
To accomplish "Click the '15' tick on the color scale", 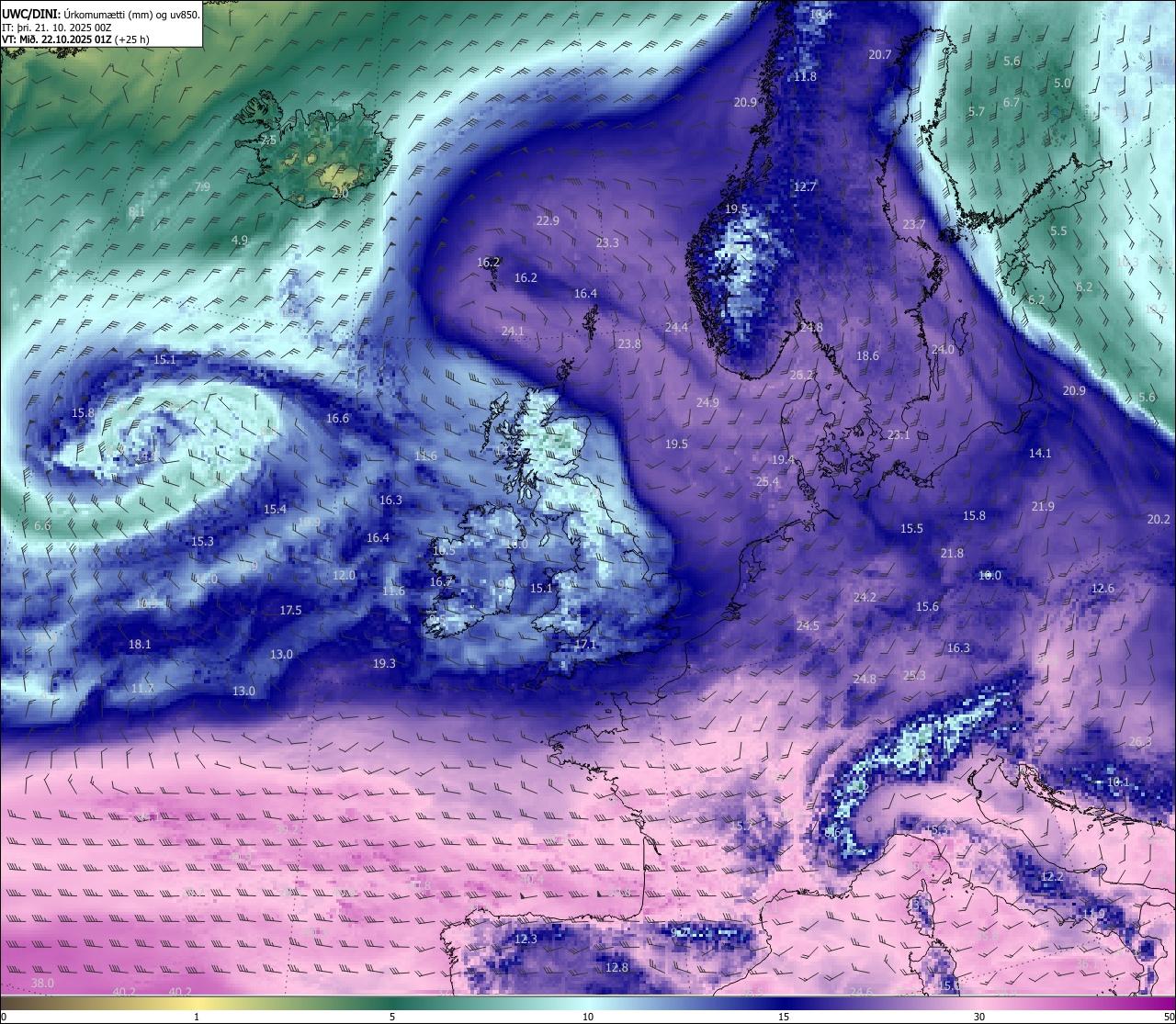I will pos(784,1017).
